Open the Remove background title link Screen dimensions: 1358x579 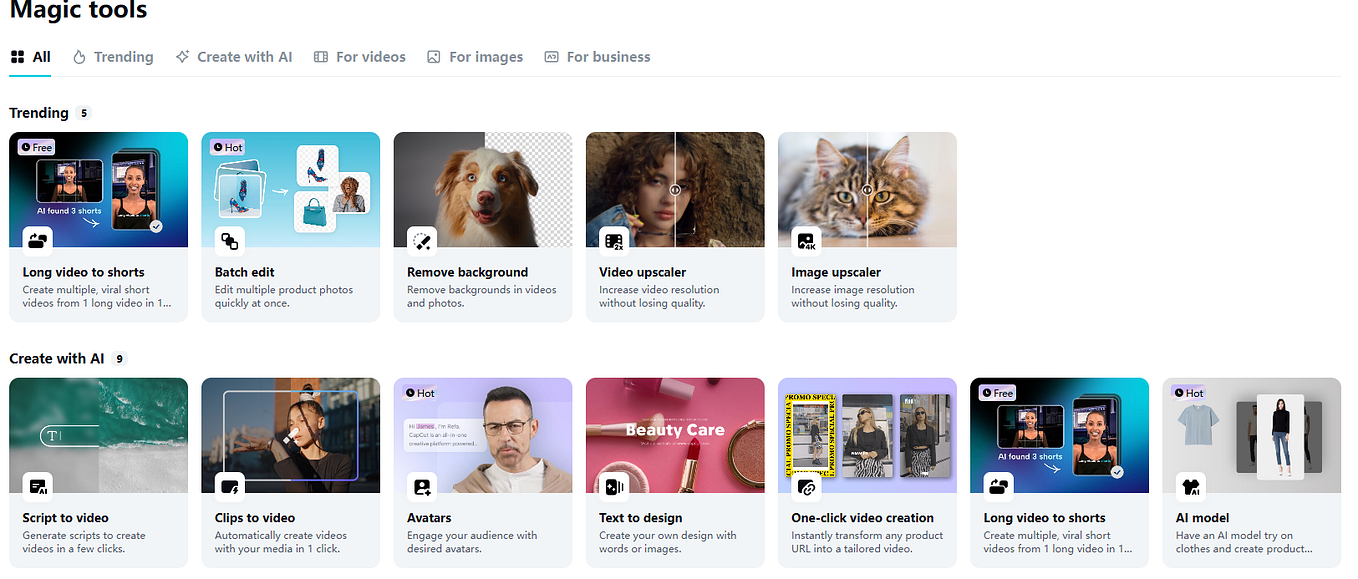pos(467,272)
